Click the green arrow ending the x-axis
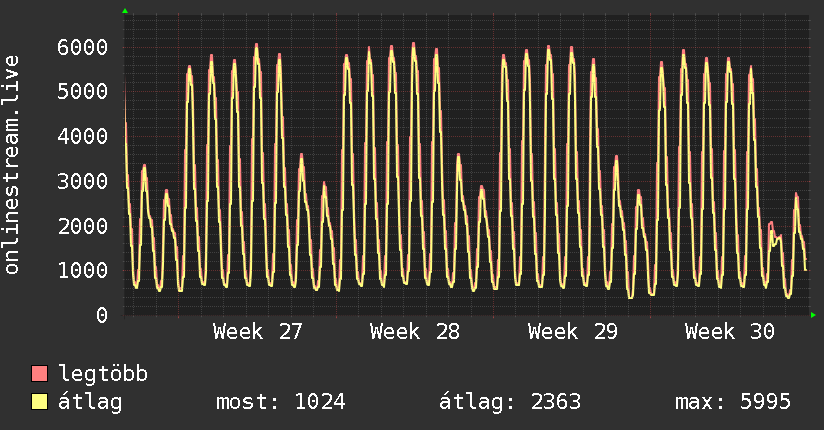The image size is (824, 430). tap(813, 315)
